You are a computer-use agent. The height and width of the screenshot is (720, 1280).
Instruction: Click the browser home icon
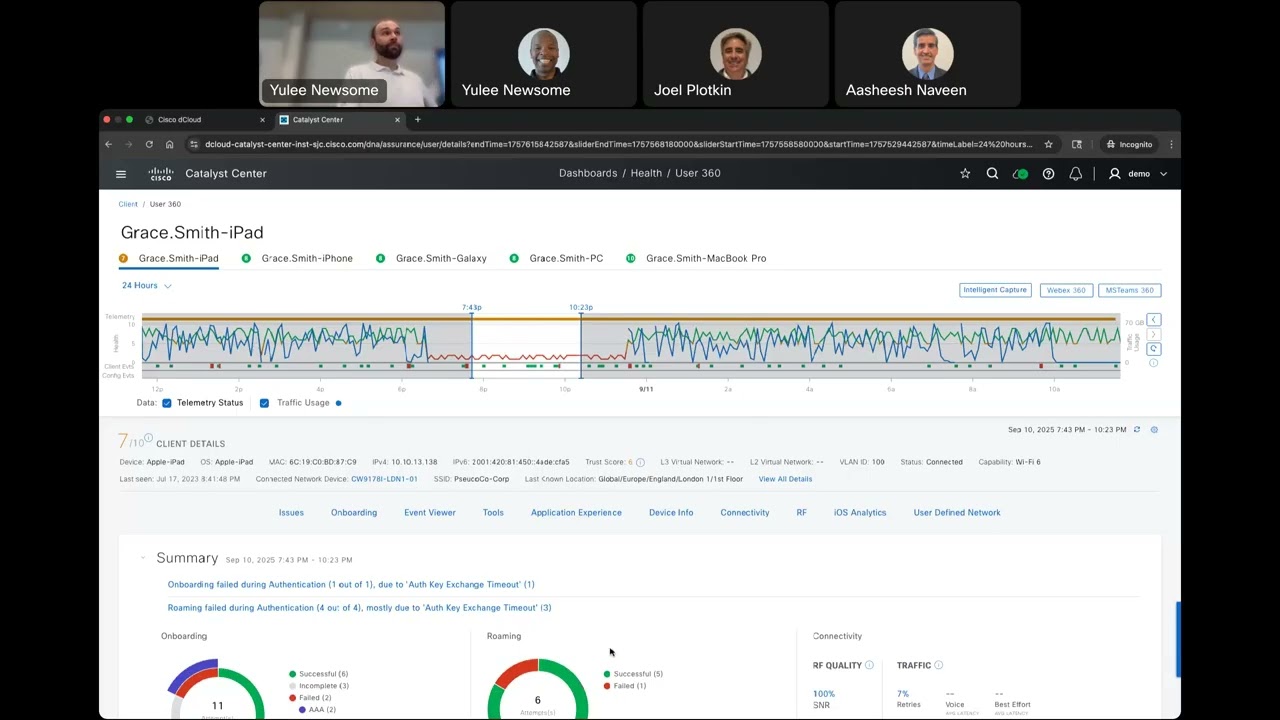pyautogui.click(x=169, y=144)
